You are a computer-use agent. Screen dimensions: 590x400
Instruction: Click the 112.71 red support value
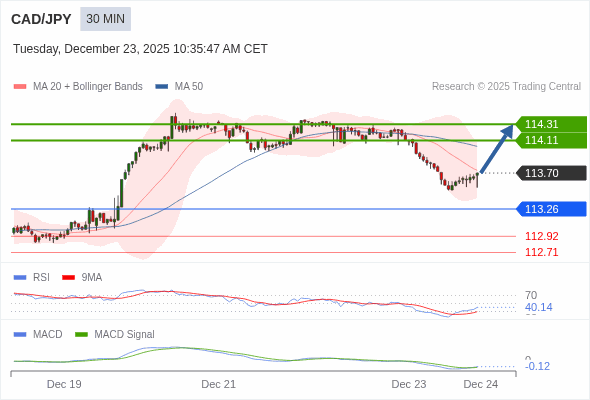(542, 252)
